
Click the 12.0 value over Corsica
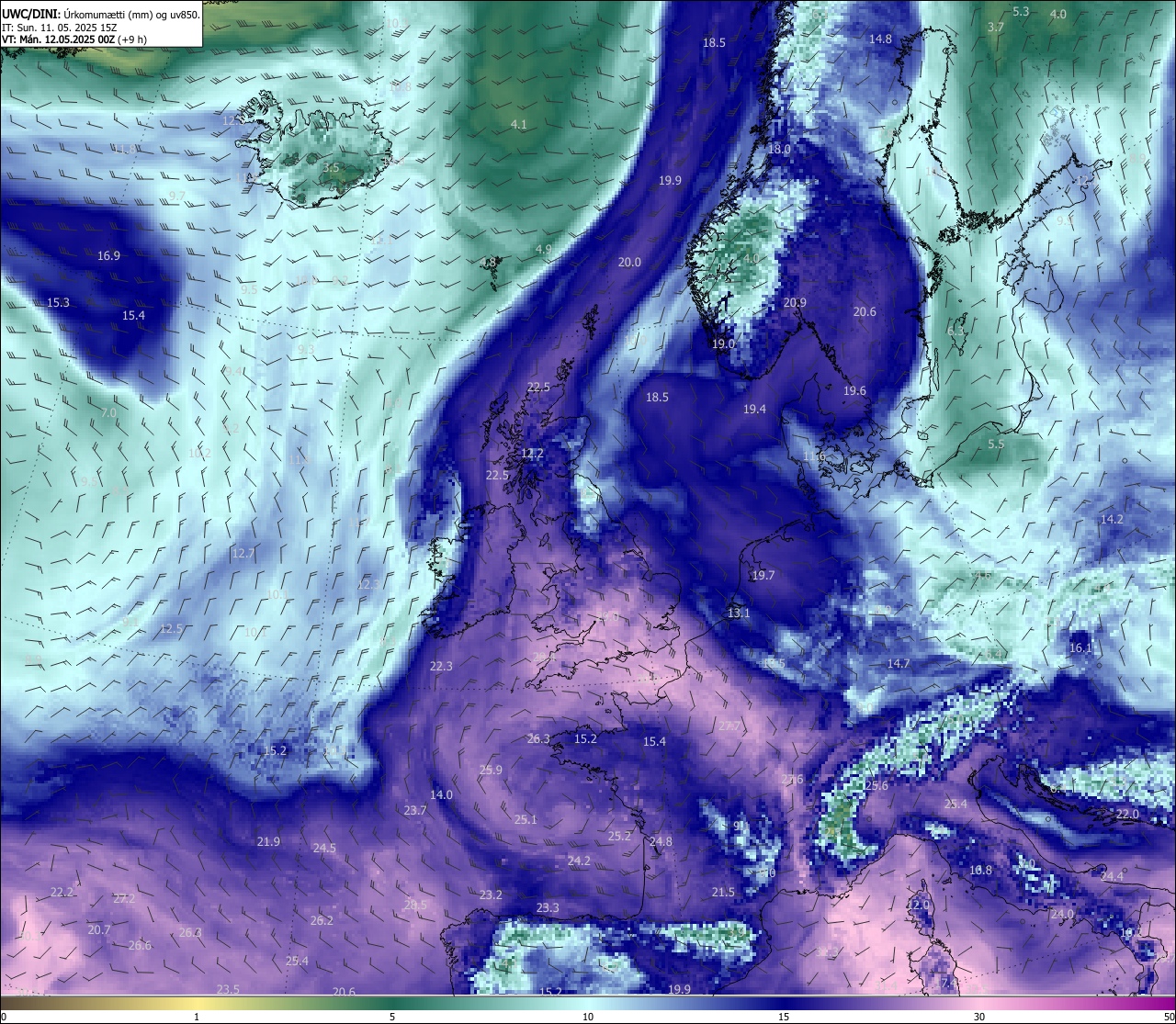point(918,905)
